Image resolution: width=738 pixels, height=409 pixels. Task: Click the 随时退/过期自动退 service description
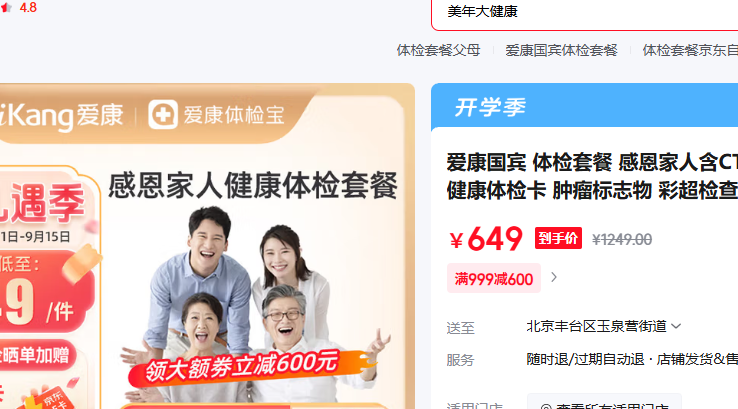click(x=585, y=360)
